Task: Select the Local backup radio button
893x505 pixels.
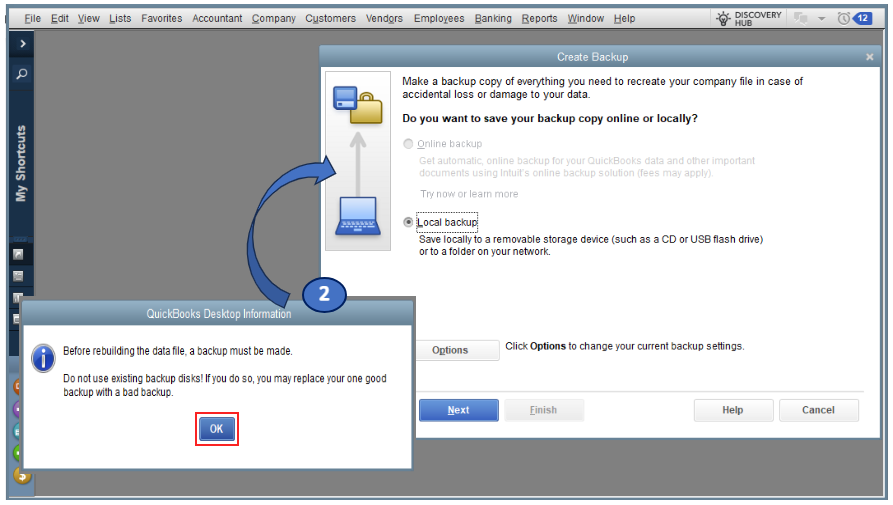Action: pos(408,222)
